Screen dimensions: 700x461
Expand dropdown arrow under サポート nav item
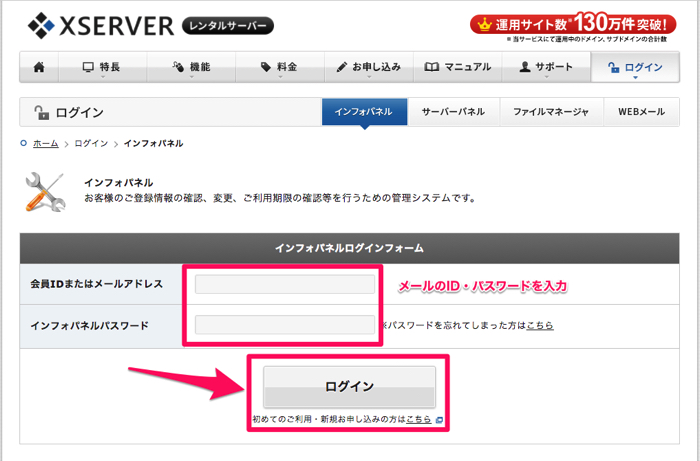(x=547, y=77)
